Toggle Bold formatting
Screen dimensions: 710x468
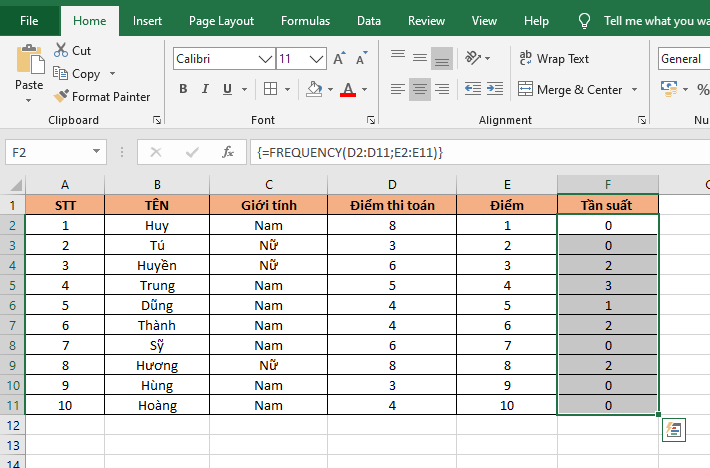(x=183, y=90)
